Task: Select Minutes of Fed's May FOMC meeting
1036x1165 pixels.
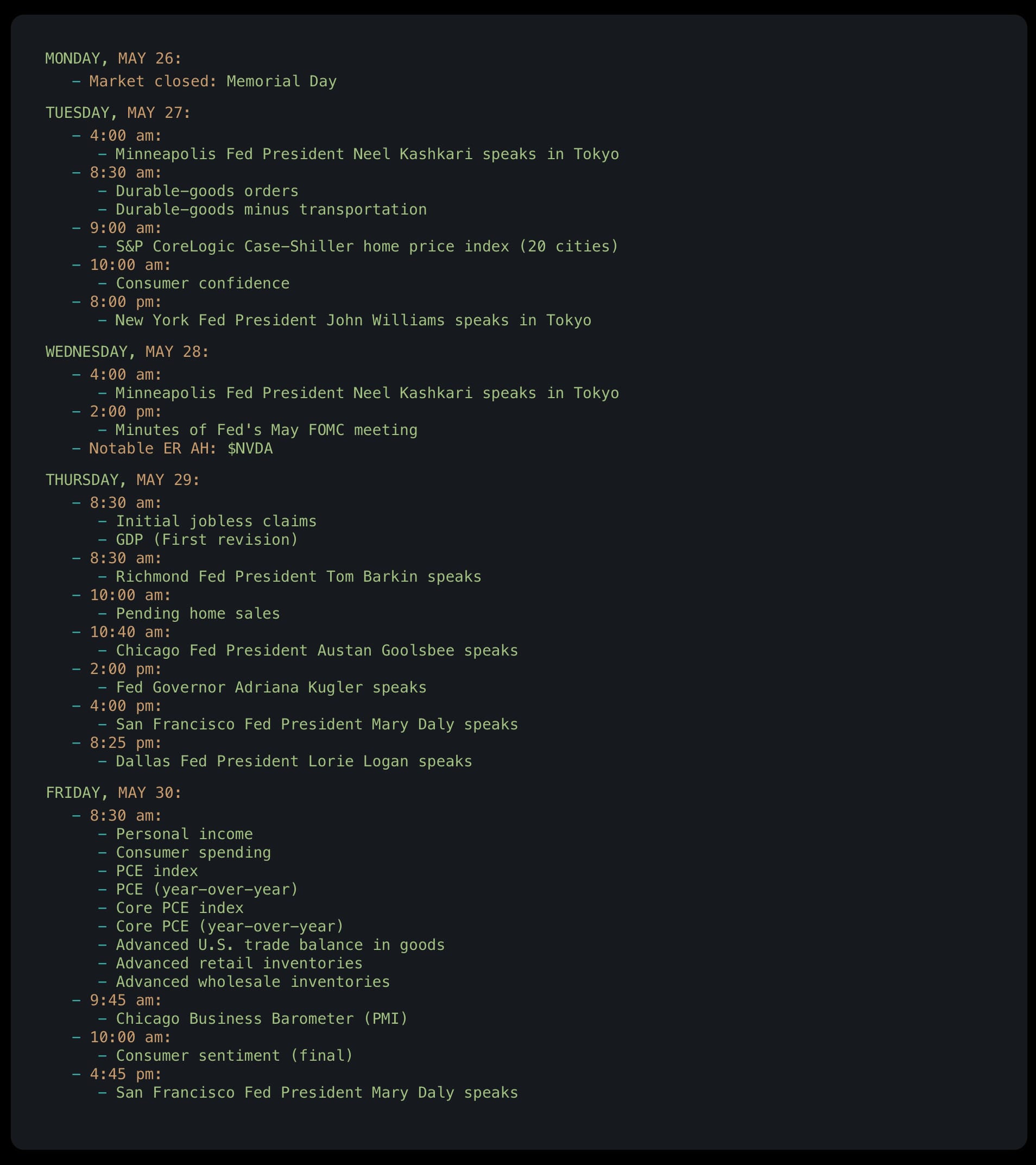Action: click(266, 430)
